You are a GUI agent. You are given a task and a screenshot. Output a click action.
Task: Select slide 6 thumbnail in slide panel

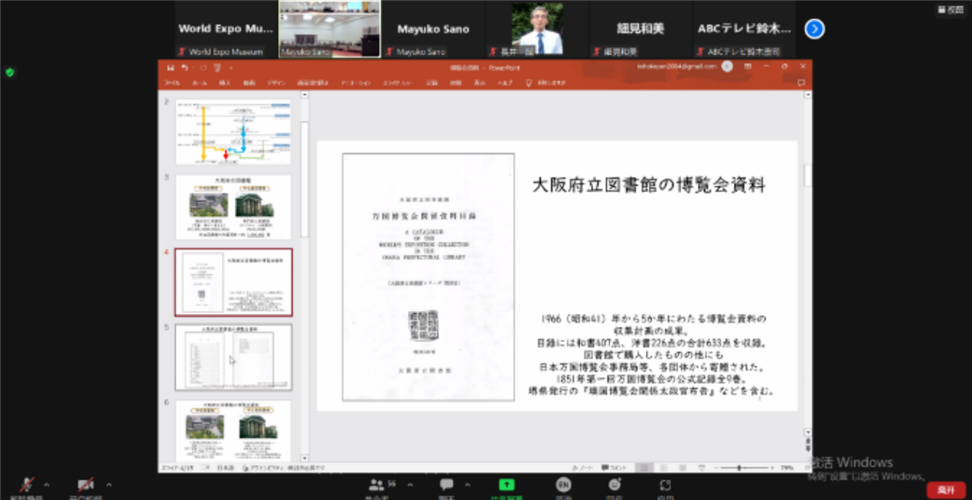click(233, 431)
